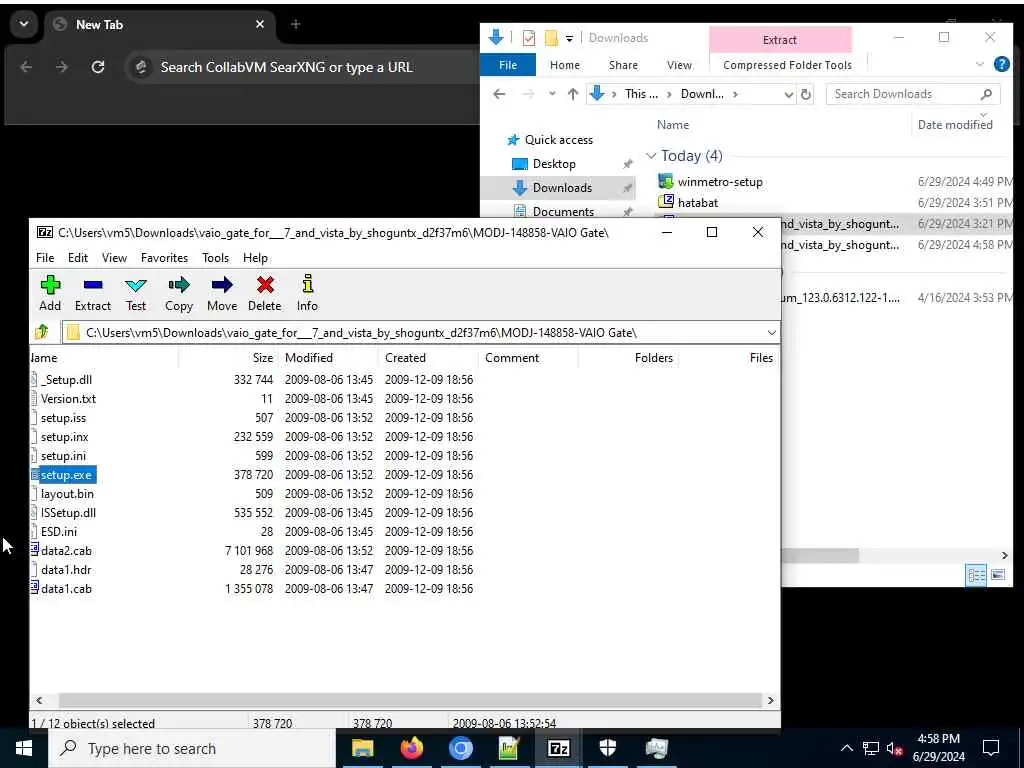This screenshot has width=1024, height=768.
Task: Click the Explorer horizontal scrollbar thumb
Action: pos(820,555)
